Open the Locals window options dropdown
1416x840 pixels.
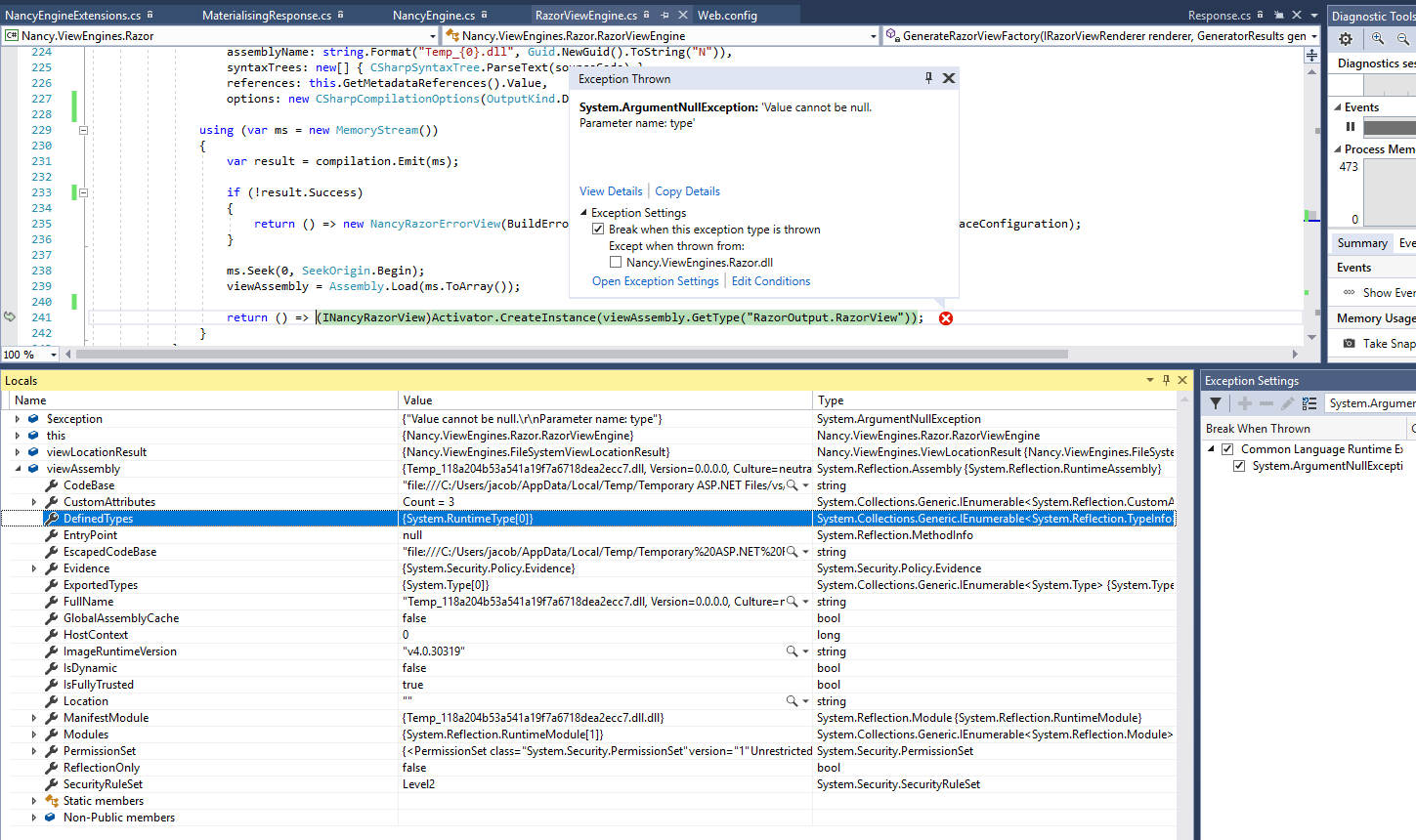1150,380
